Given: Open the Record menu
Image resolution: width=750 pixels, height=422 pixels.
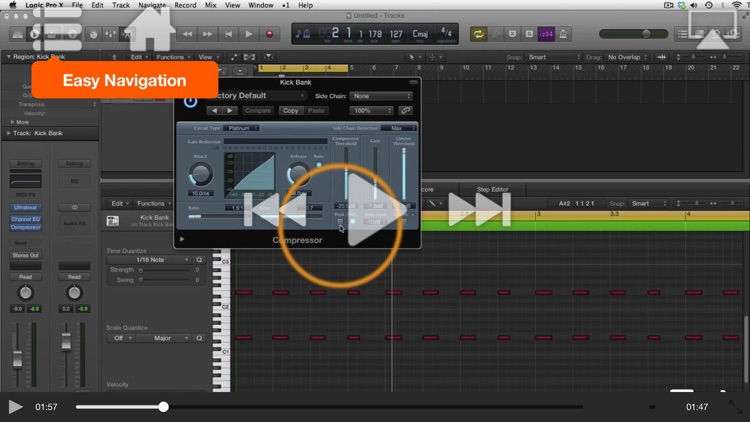Looking at the screenshot, I should (185, 5).
